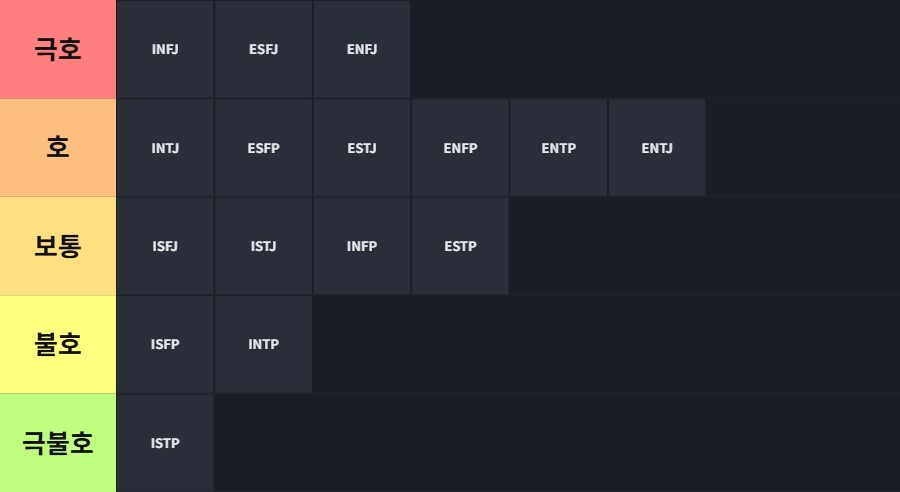
Task: Click the red 극호 tier label
Action: 58,49
